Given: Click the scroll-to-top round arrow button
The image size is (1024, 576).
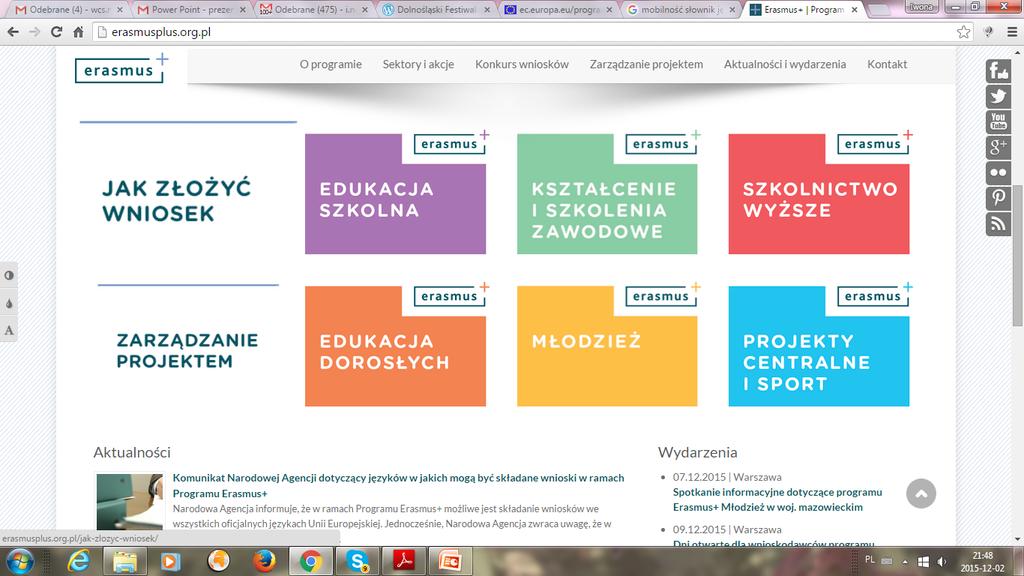Looking at the screenshot, I should (921, 494).
